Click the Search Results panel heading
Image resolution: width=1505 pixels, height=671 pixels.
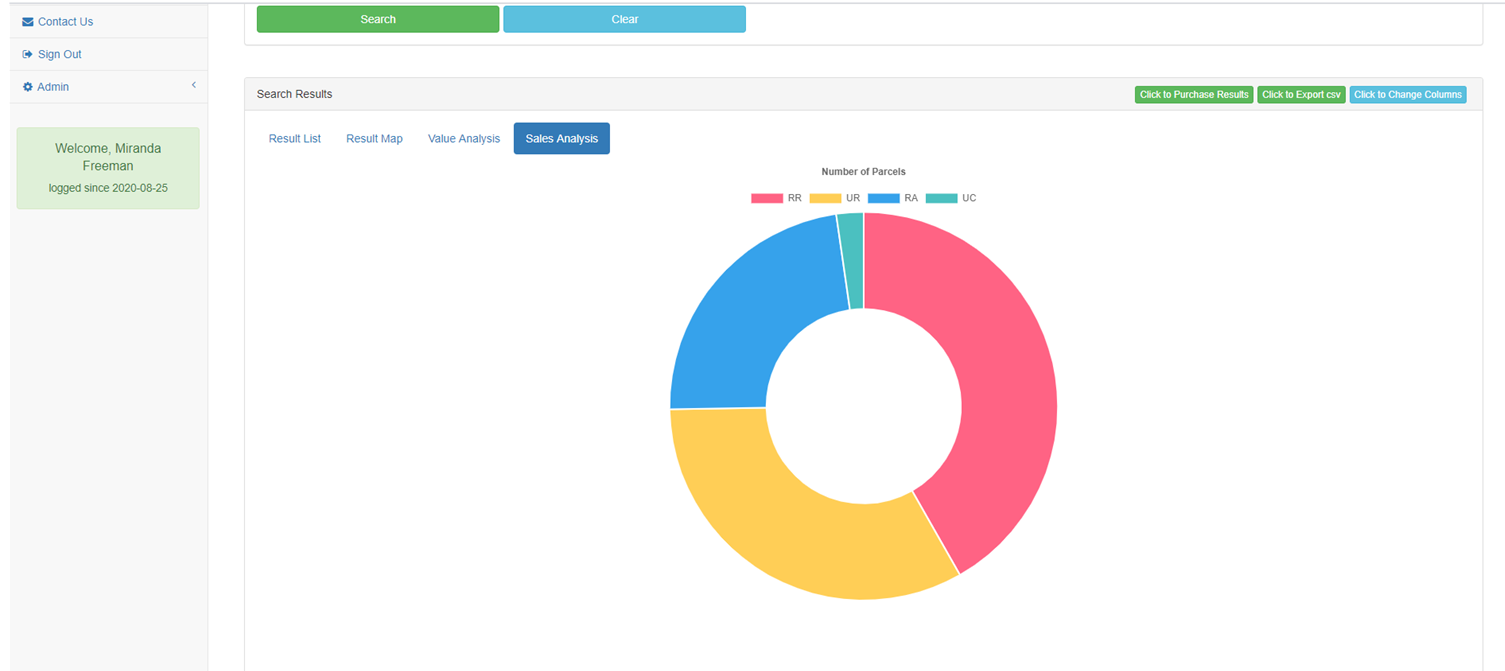click(294, 94)
